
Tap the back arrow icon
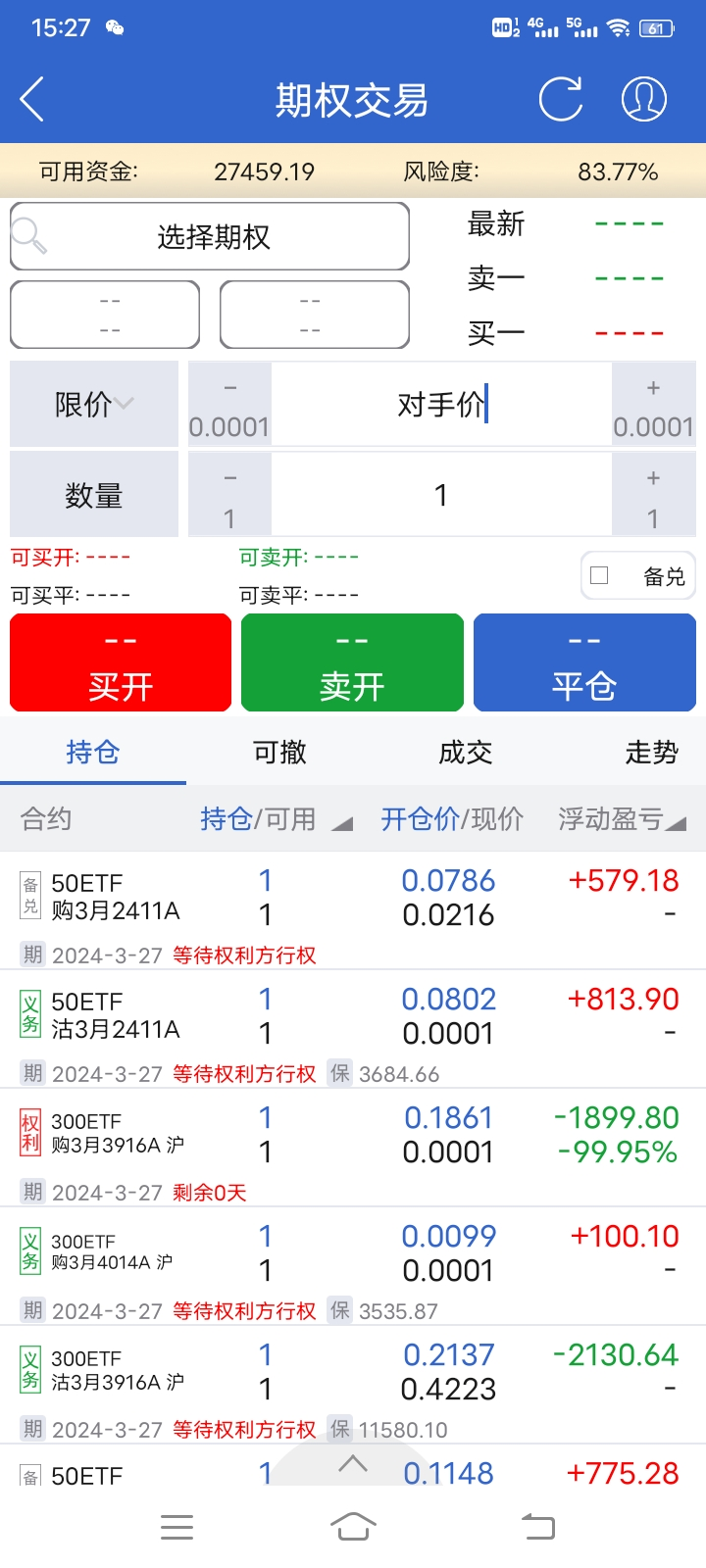32,100
